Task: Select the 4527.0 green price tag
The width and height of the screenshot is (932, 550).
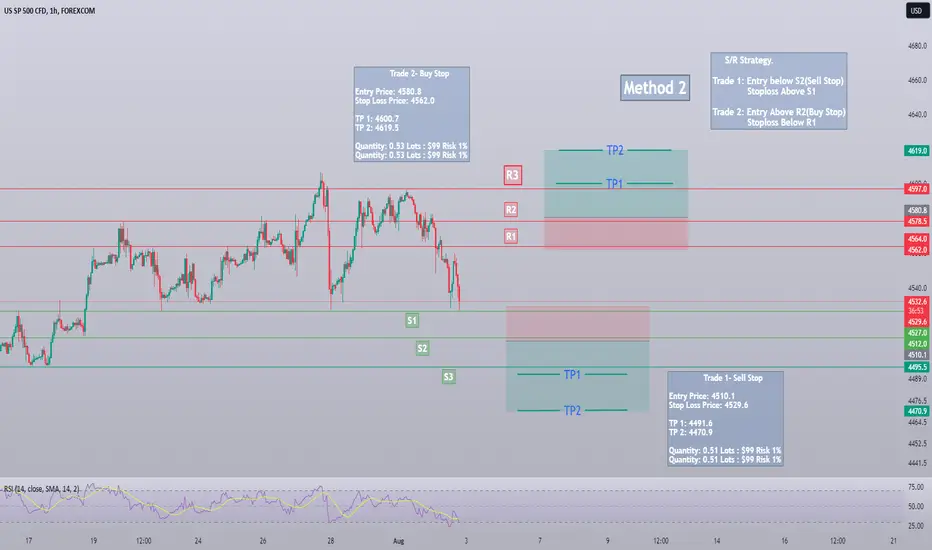Action: pos(917,333)
